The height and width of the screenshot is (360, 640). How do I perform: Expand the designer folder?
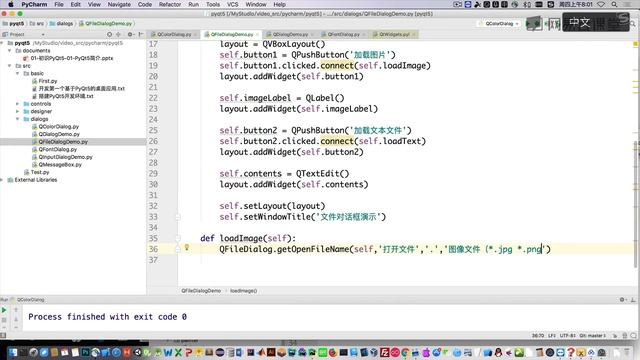(x=18, y=111)
